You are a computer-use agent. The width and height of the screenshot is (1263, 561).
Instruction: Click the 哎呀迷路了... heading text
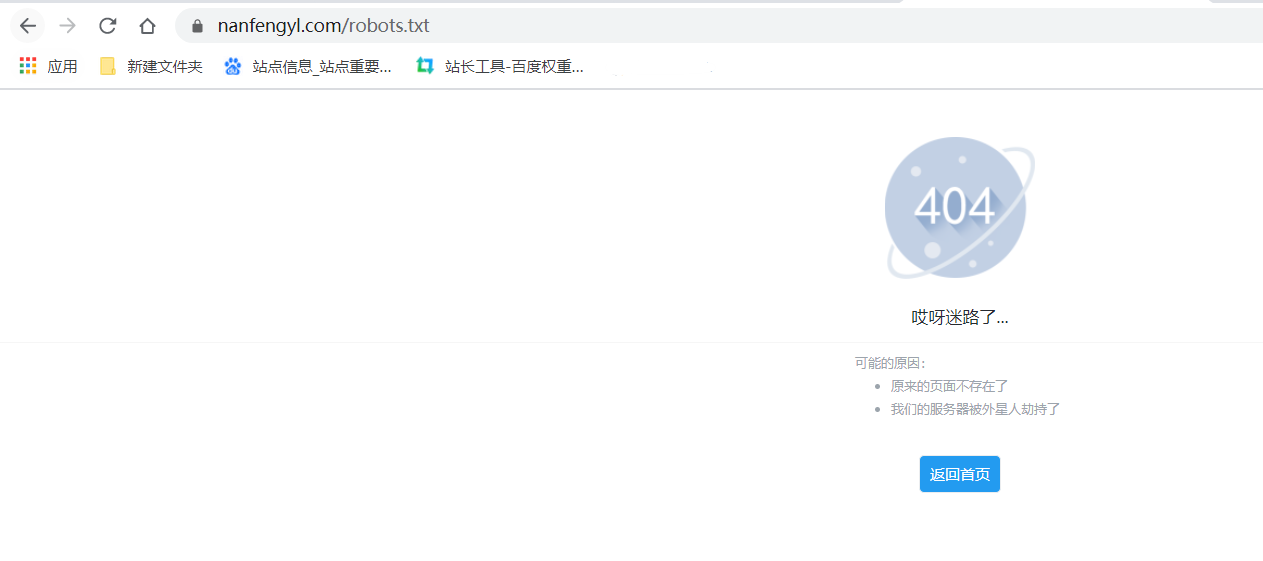(959, 317)
